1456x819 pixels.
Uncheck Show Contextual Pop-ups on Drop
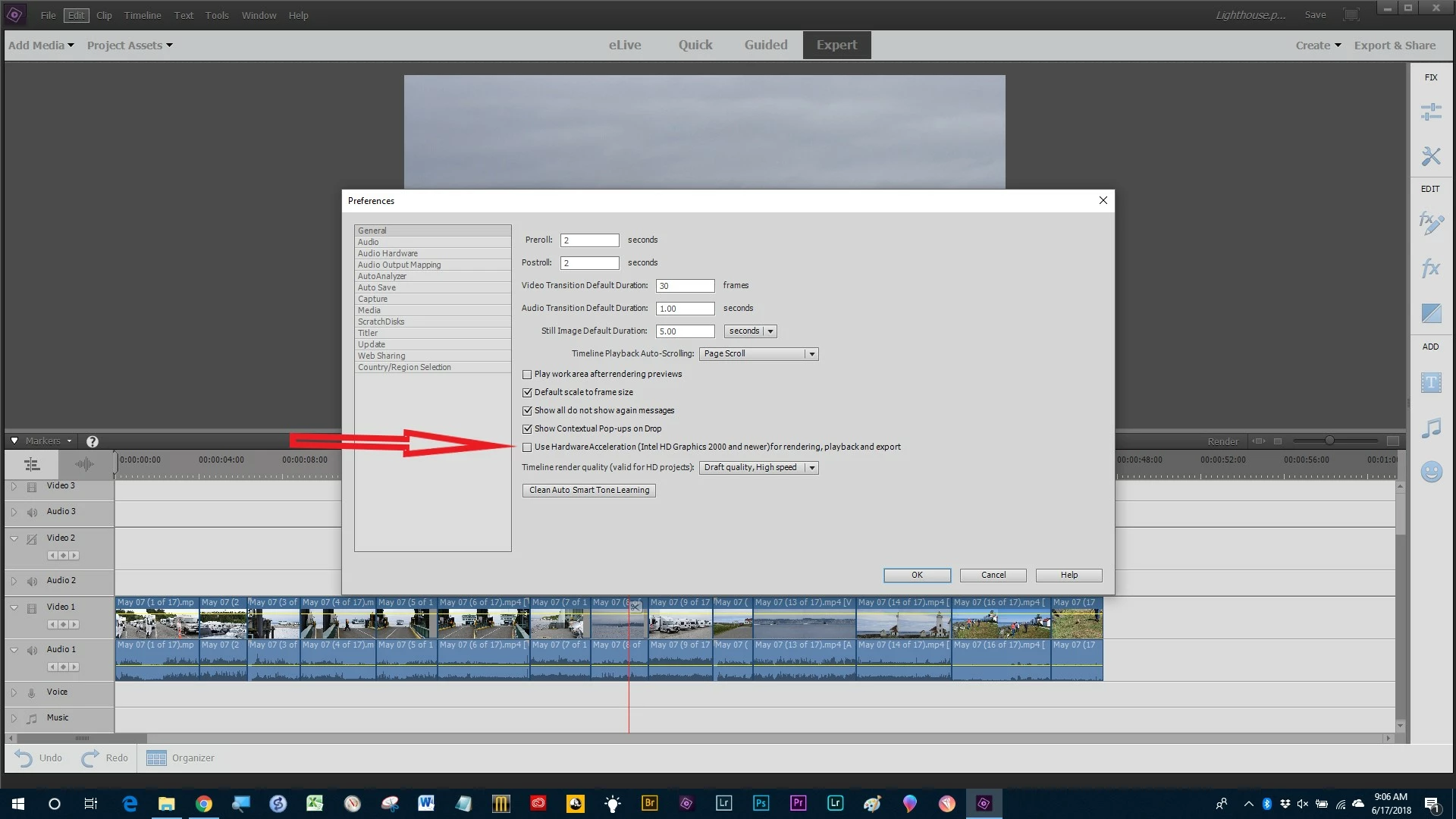coord(527,429)
